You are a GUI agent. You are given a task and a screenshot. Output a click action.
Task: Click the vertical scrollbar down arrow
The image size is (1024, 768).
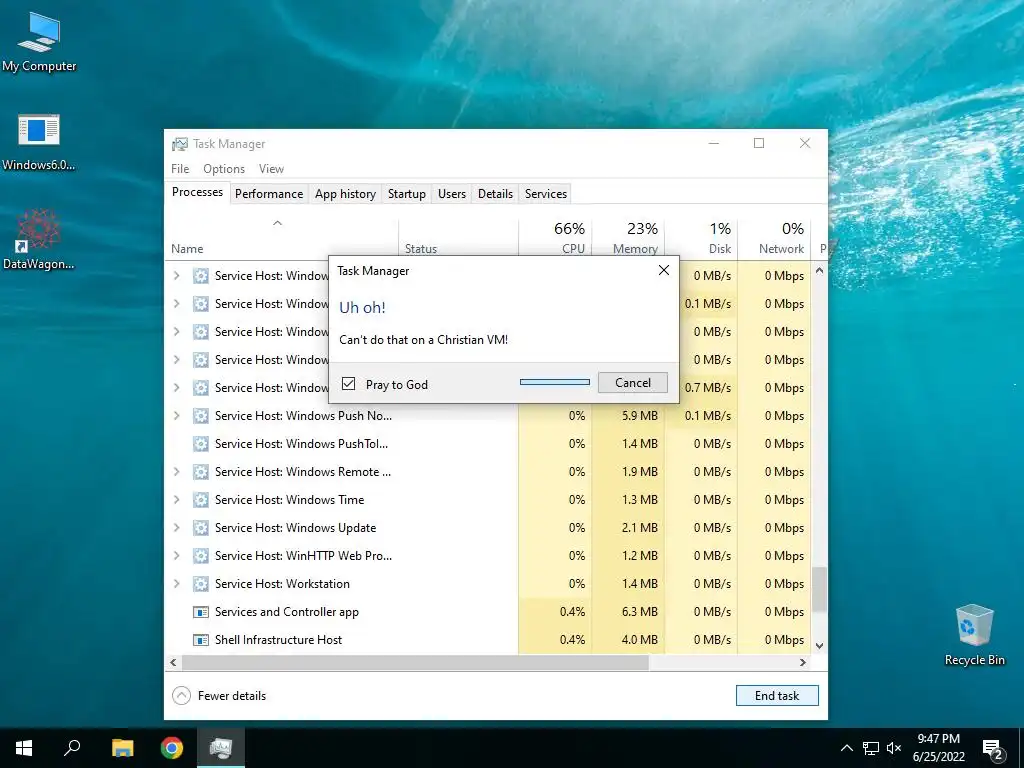coord(819,645)
